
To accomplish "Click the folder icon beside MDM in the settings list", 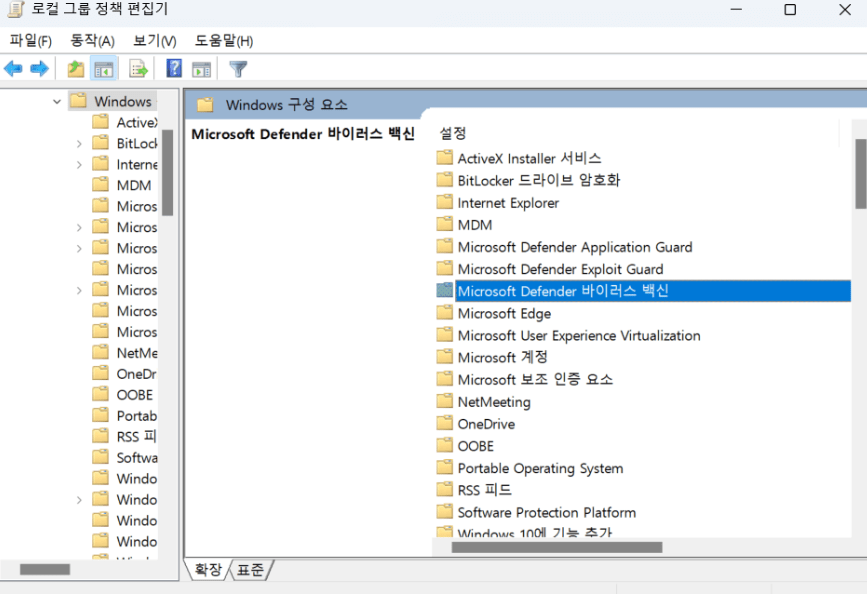I will (x=445, y=225).
